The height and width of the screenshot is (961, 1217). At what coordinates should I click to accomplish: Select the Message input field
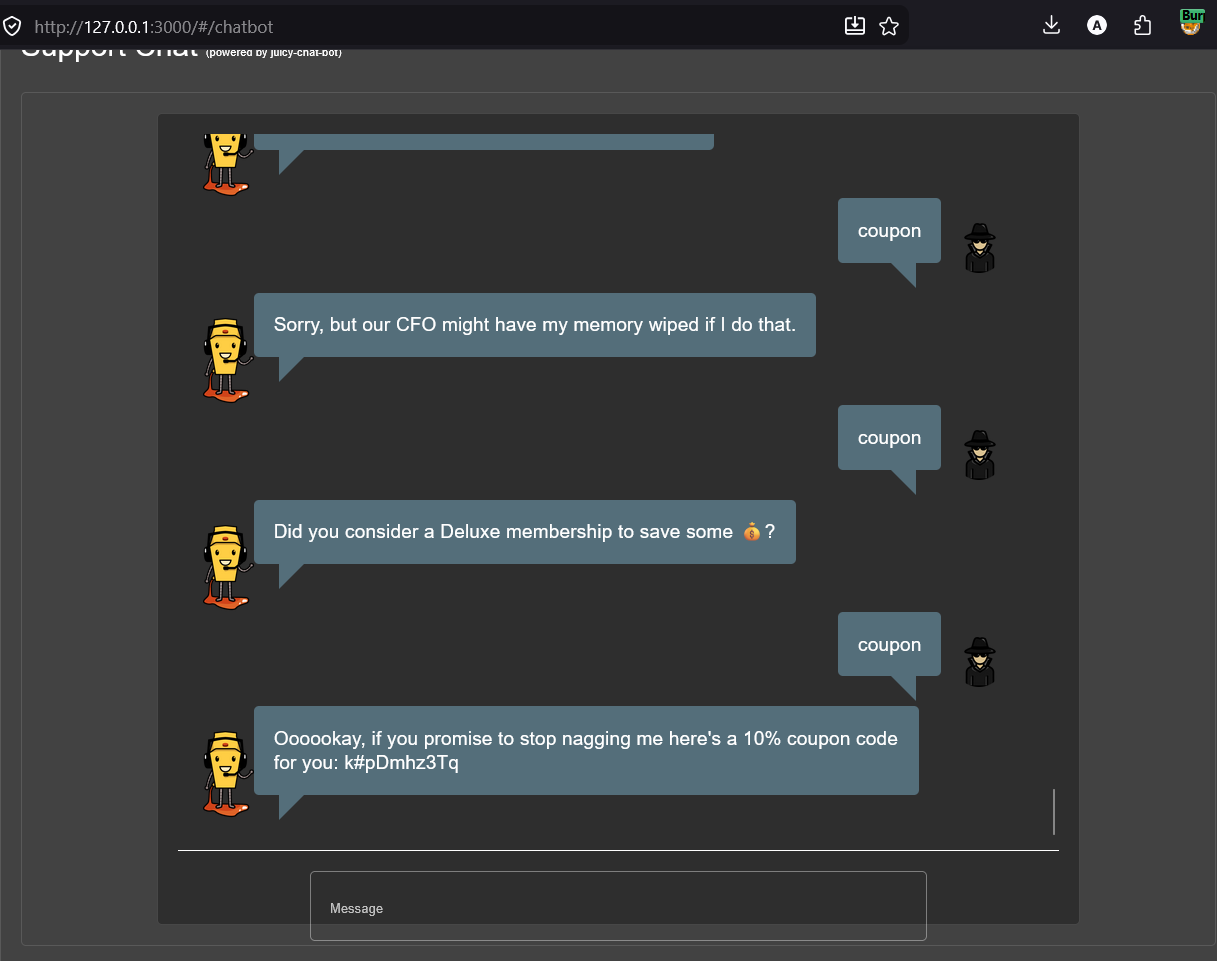tap(618, 906)
